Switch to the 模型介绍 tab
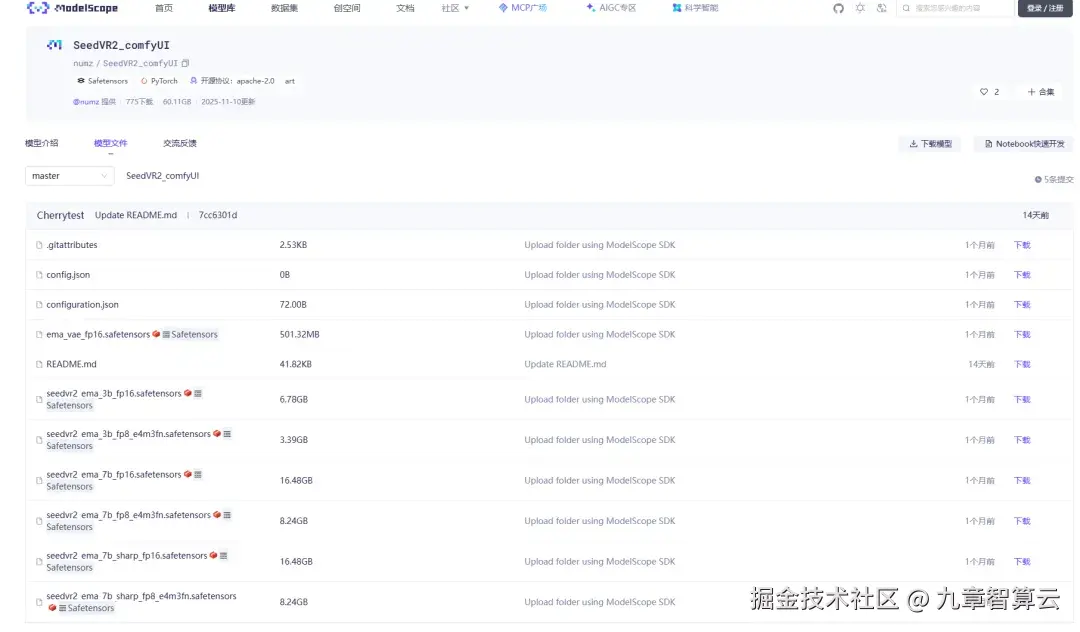 [42, 143]
